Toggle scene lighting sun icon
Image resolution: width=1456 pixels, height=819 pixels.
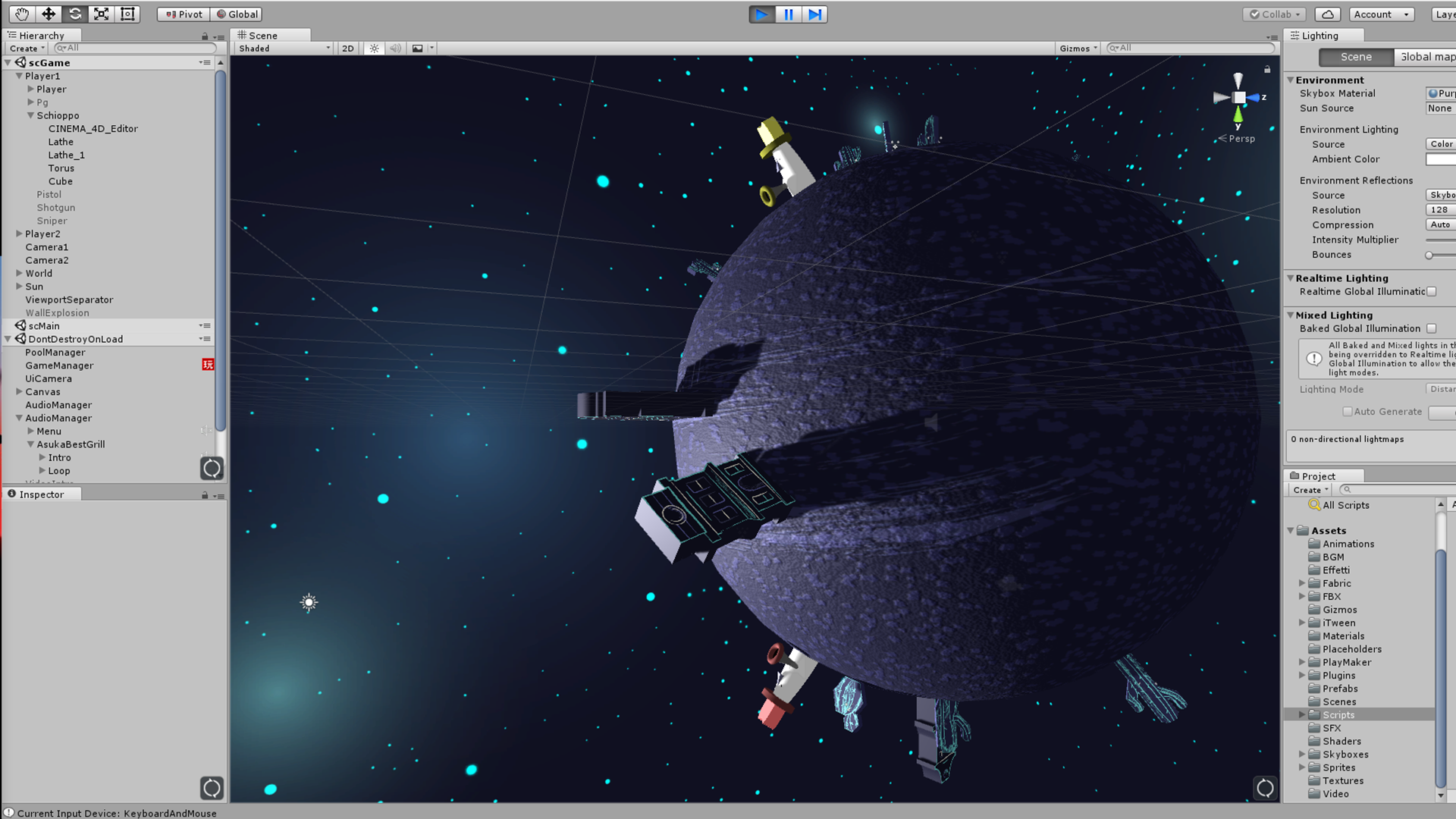point(374,48)
